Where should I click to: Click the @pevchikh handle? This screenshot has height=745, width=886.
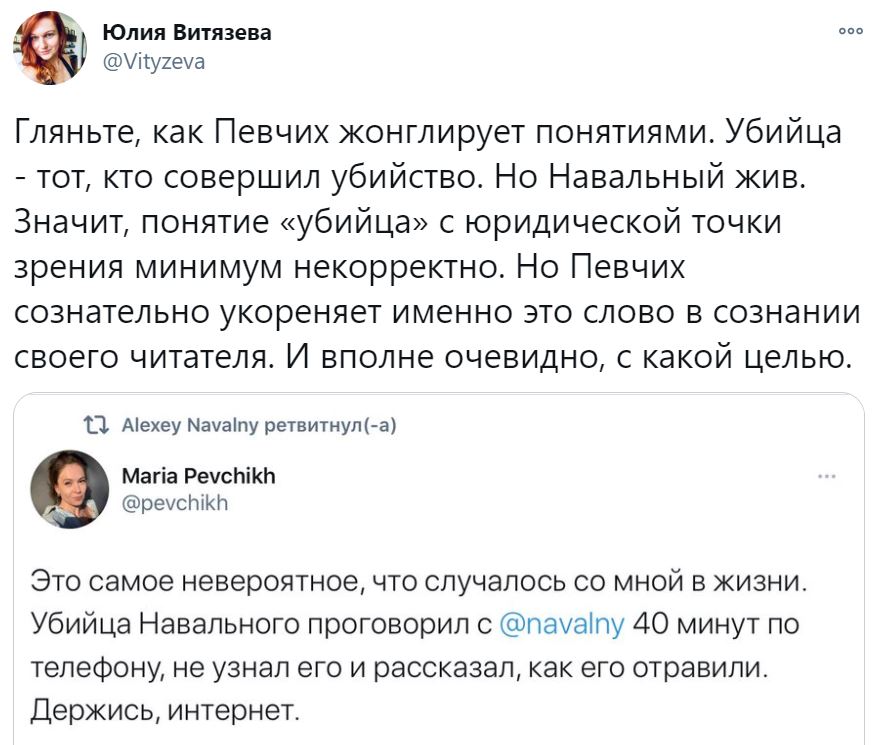click(174, 503)
